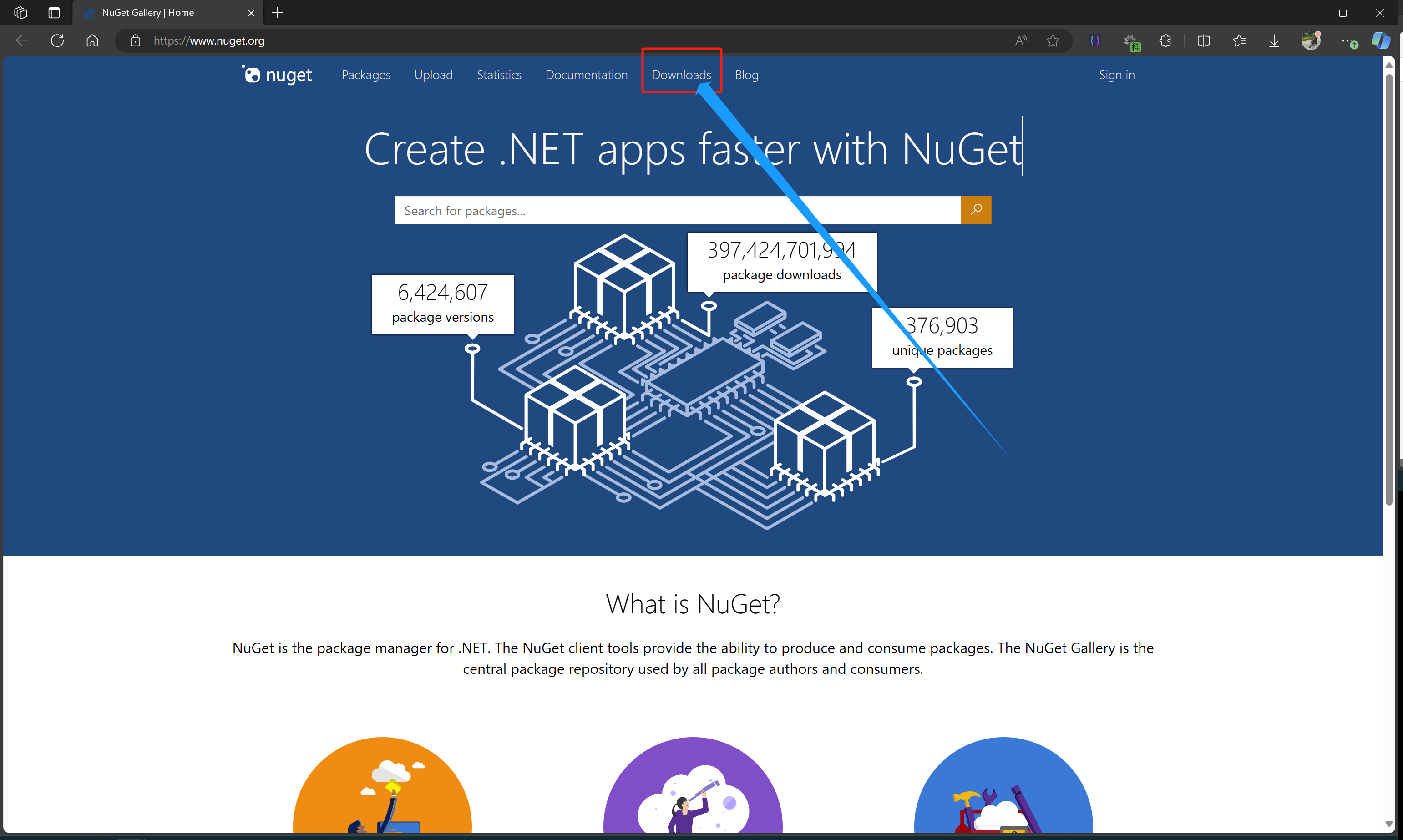The image size is (1403, 840).
Task: Open the workspaces icon at top left
Action: tap(20, 12)
